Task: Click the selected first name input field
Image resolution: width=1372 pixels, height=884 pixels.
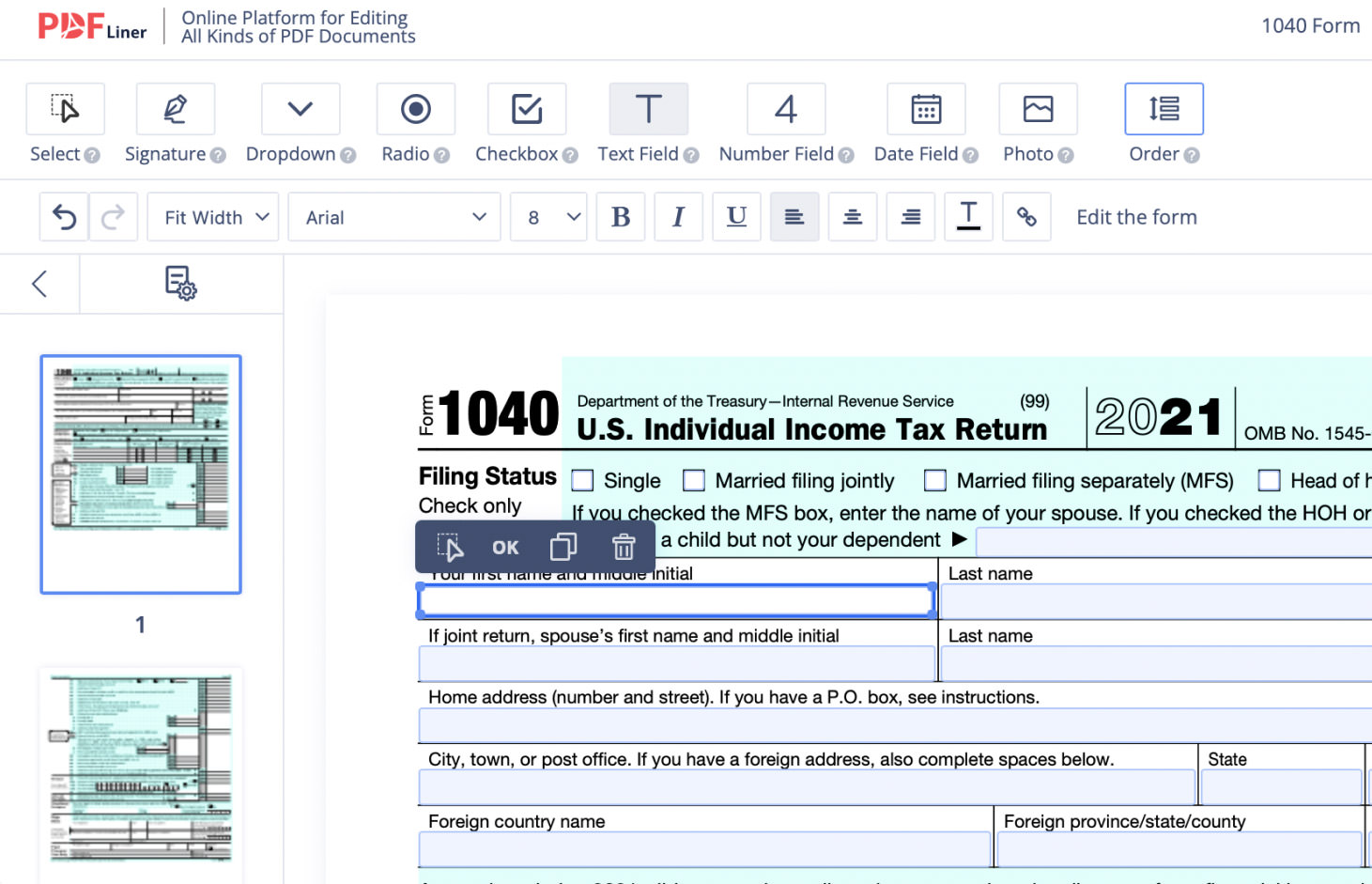Action: pos(676,600)
